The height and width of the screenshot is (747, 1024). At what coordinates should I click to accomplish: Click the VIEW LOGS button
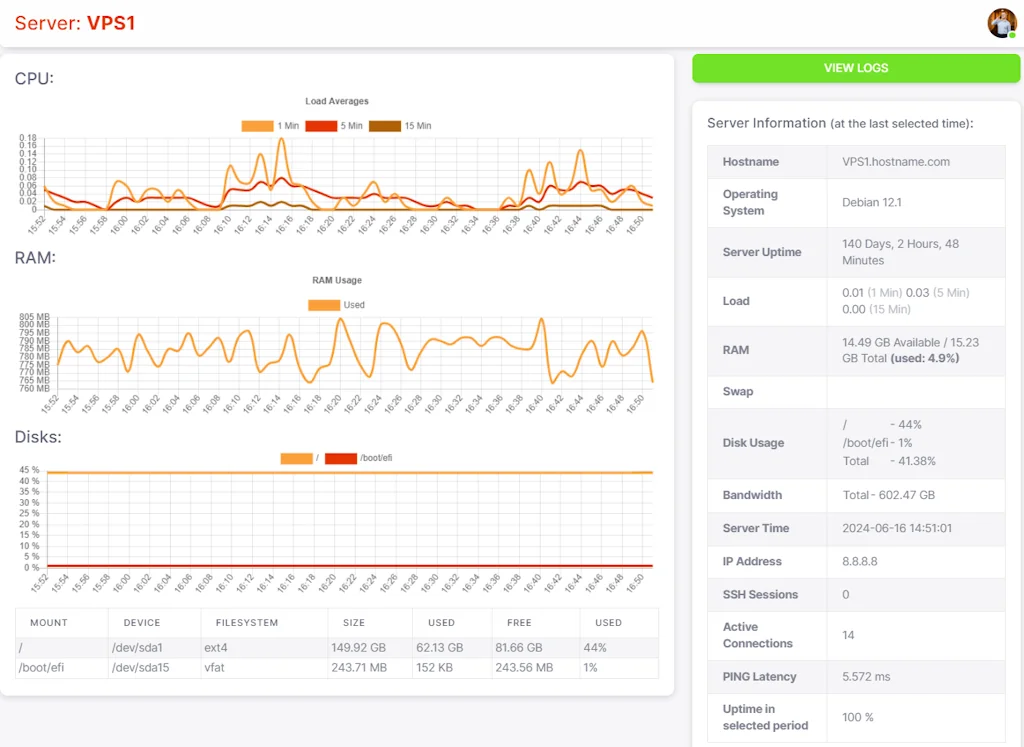856,68
